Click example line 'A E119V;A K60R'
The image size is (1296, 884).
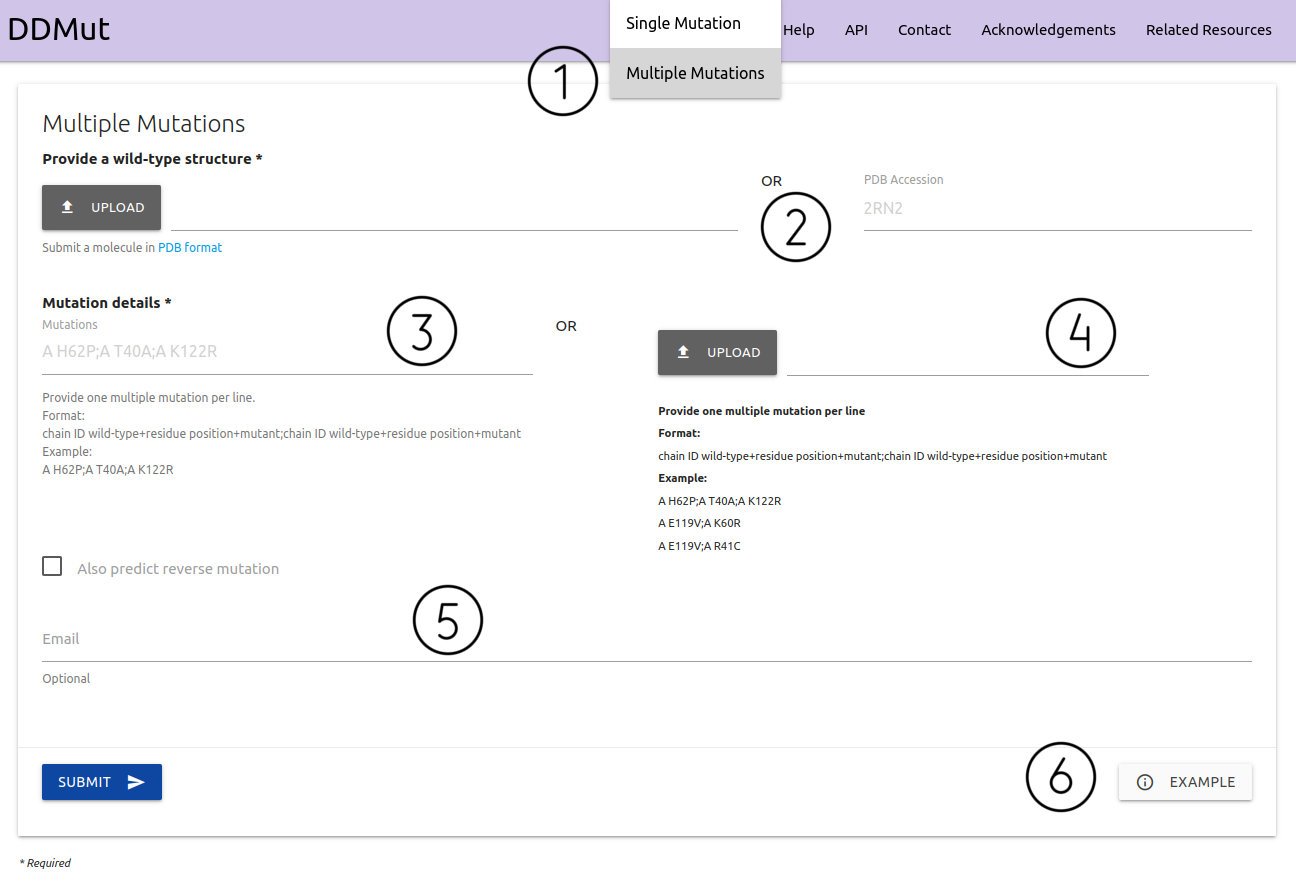pos(699,523)
